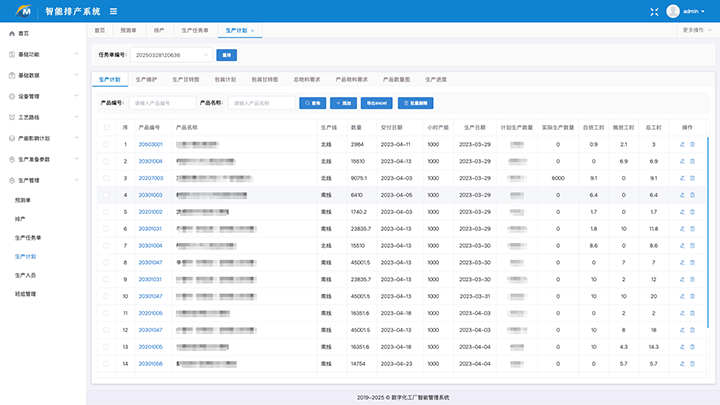The image size is (720, 405).
Task: Click the edit icon for row 1
Action: click(x=682, y=144)
